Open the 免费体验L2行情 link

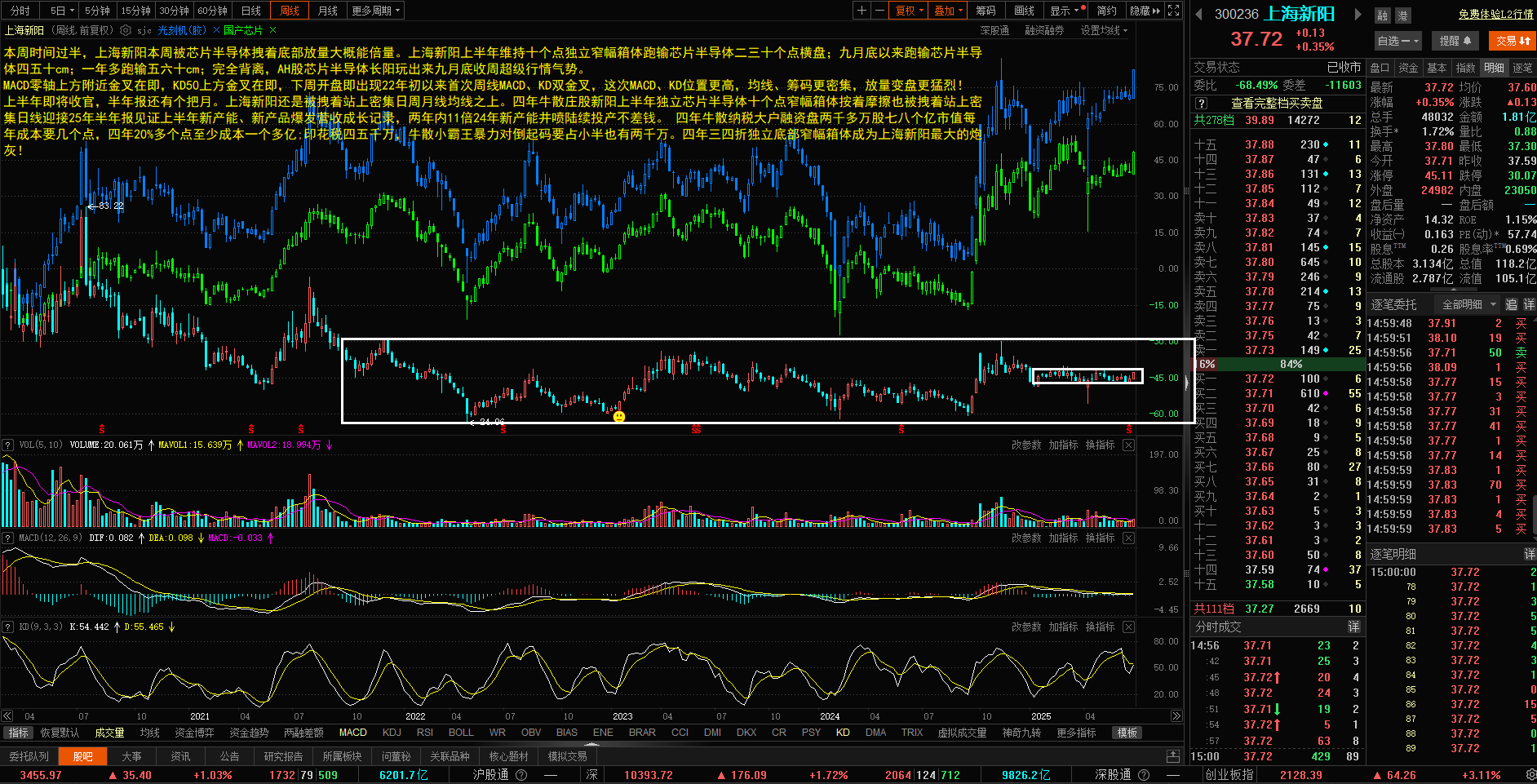(x=1496, y=14)
